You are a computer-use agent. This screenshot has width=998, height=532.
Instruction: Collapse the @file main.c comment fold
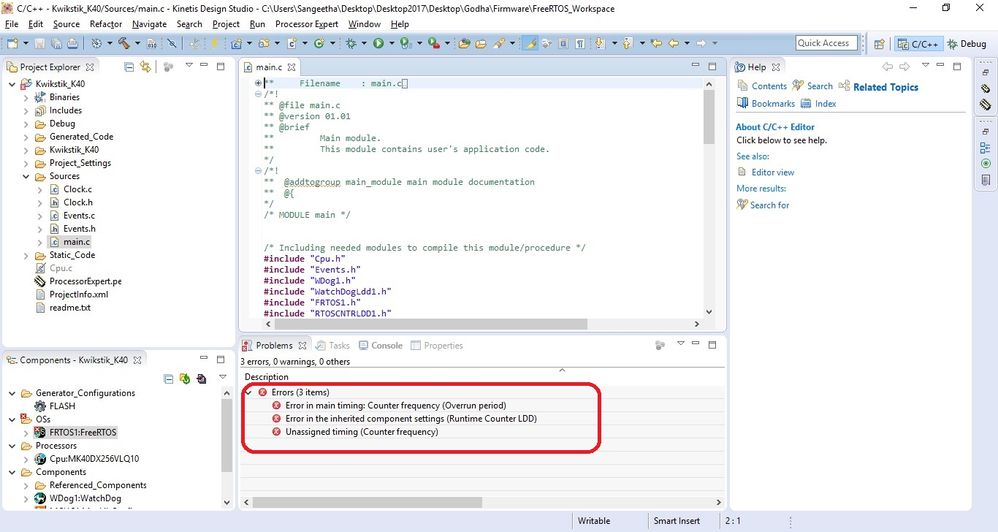click(x=258, y=94)
